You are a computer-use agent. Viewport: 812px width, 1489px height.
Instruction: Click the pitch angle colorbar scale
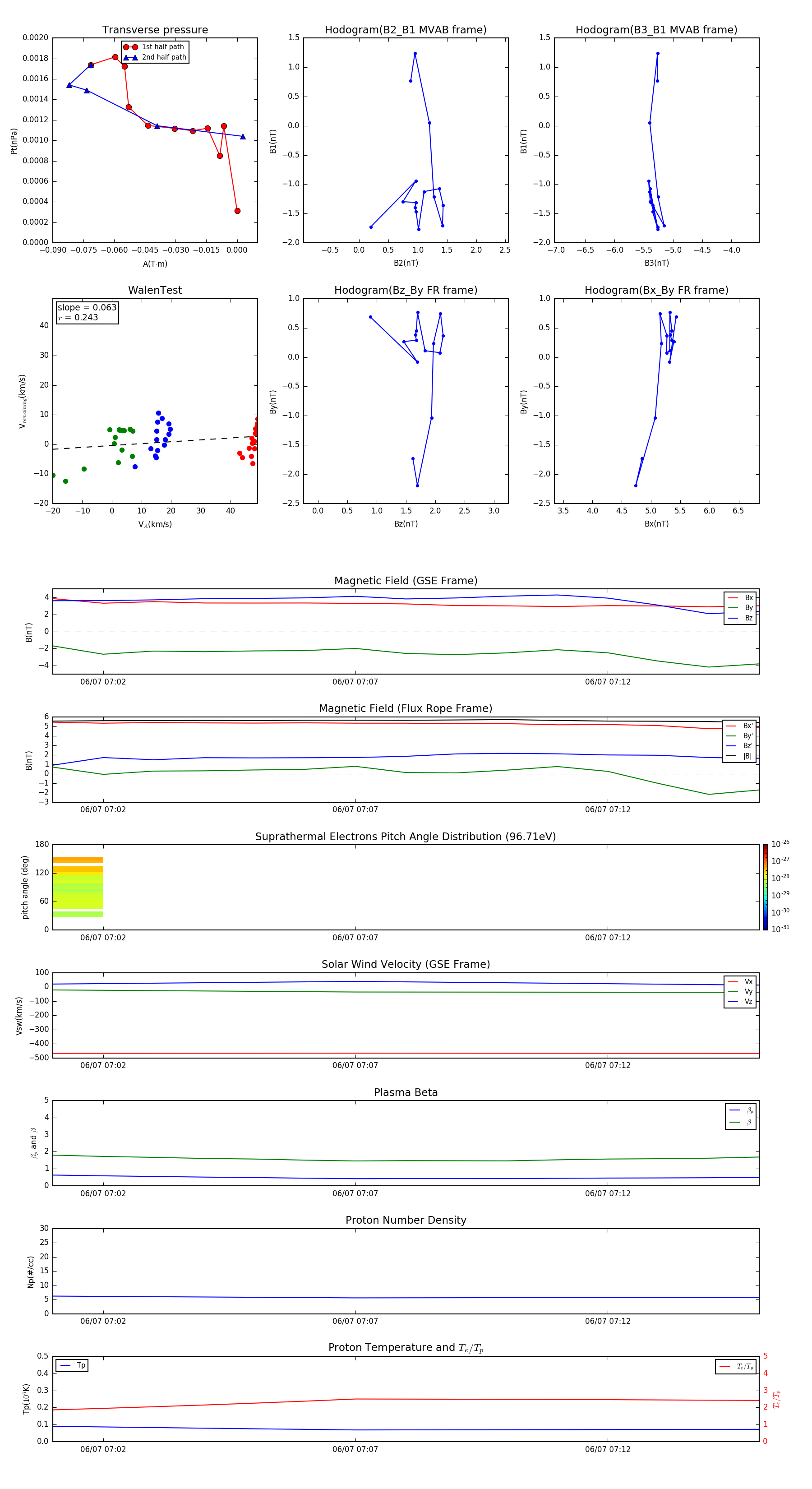point(765,887)
